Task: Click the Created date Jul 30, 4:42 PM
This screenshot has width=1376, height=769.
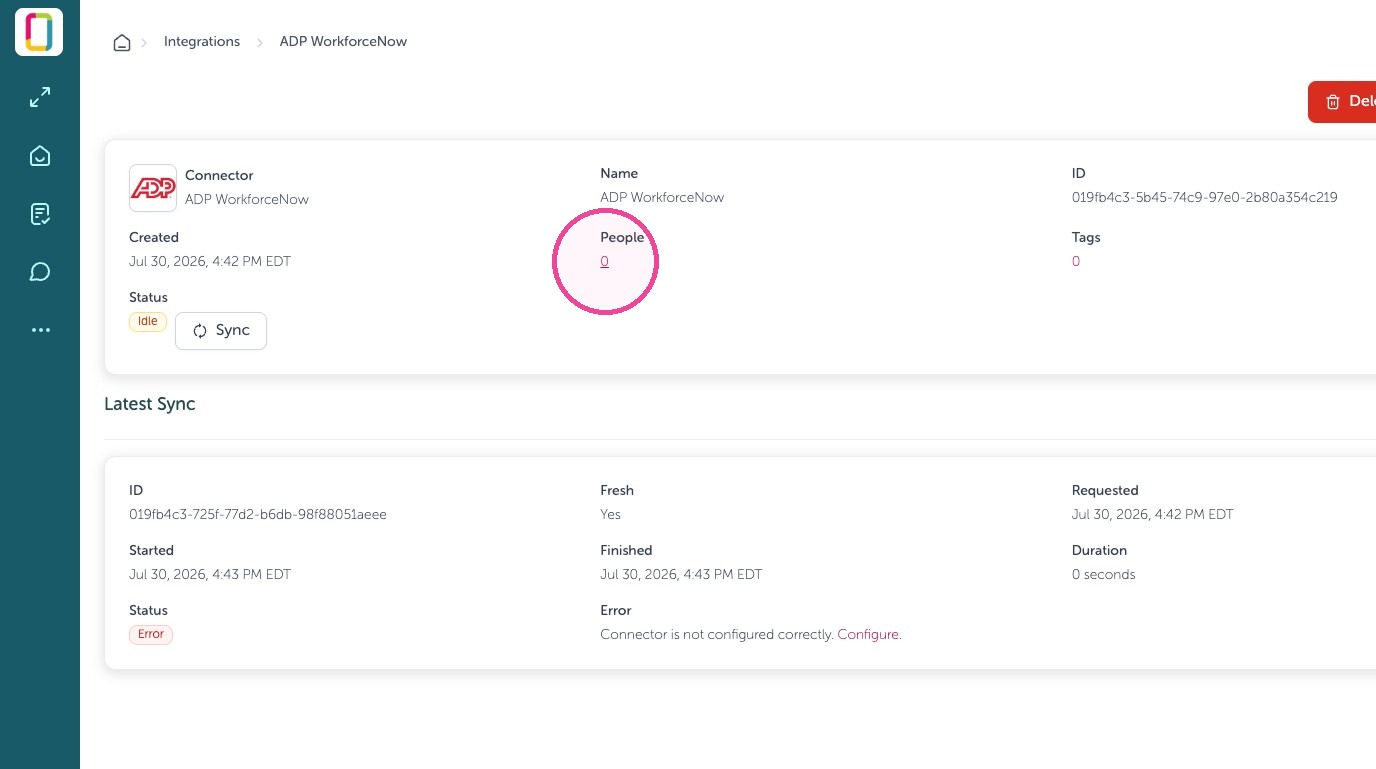Action: click(210, 262)
